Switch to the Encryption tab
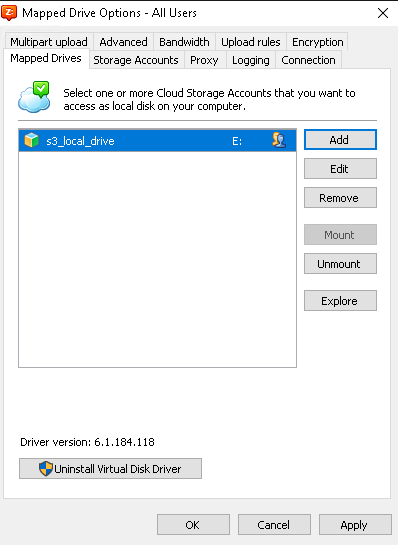This screenshot has width=398, height=545. pyautogui.click(x=317, y=42)
